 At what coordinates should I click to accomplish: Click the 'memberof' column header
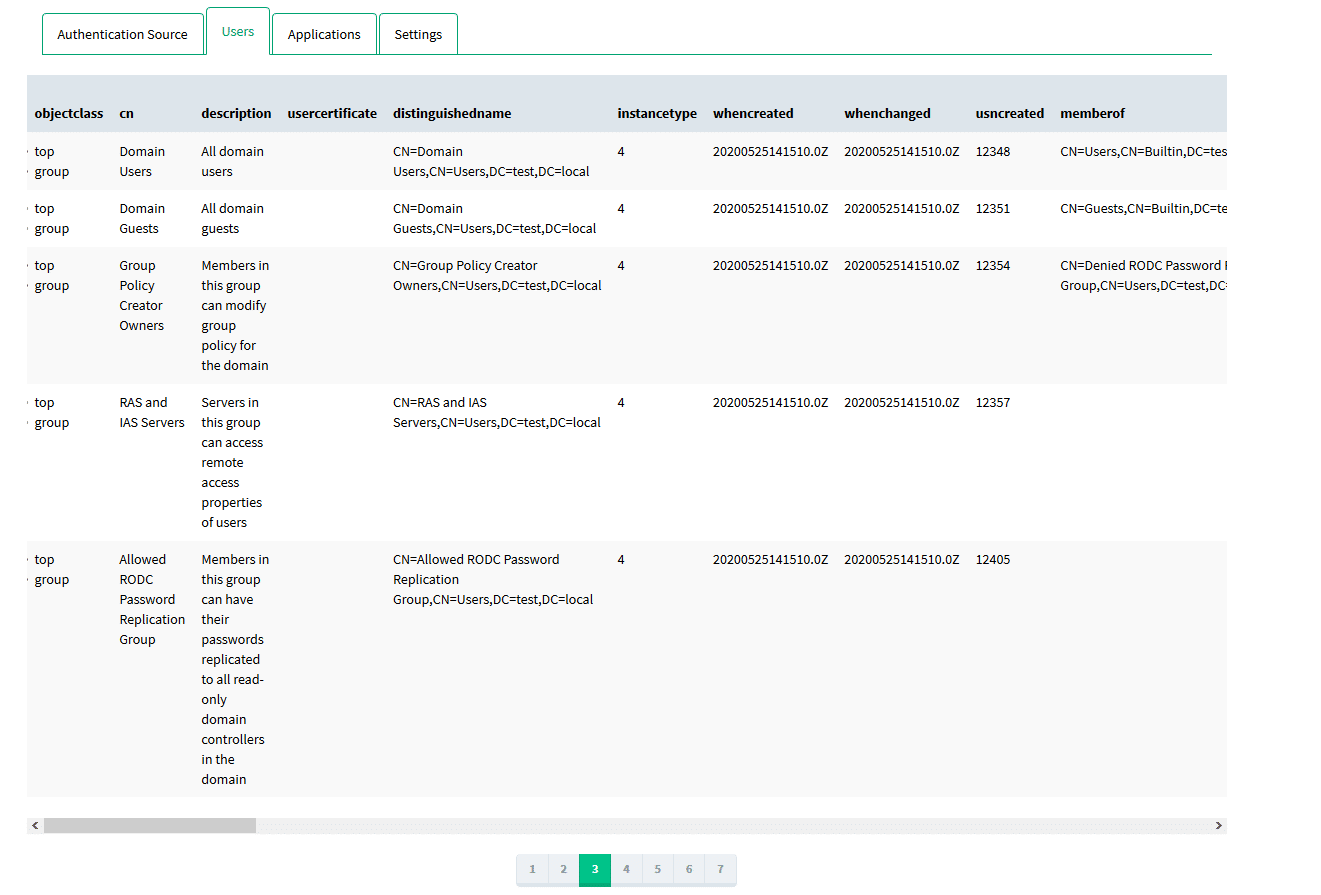(1092, 113)
